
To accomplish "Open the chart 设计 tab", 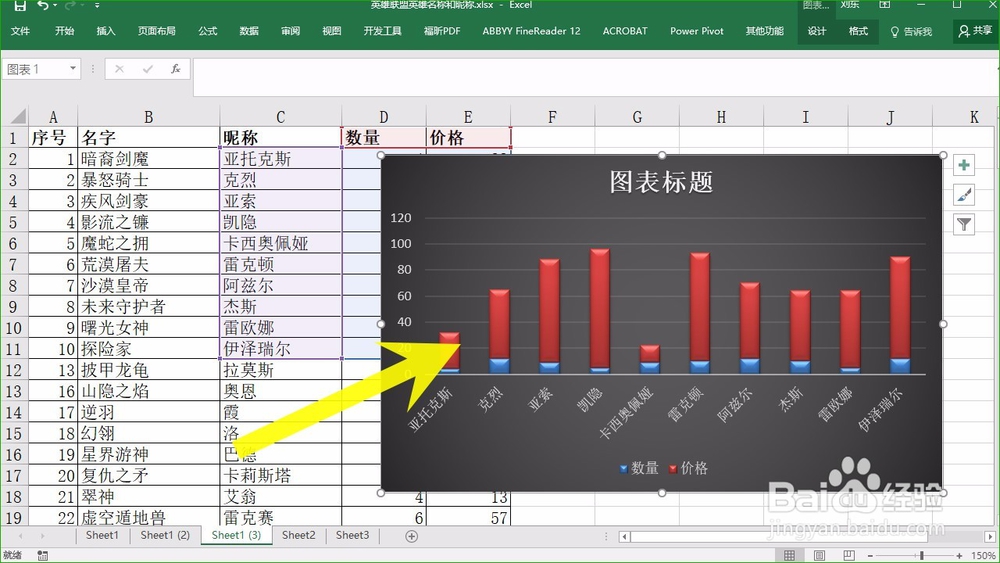I will (x=817, y=31).
